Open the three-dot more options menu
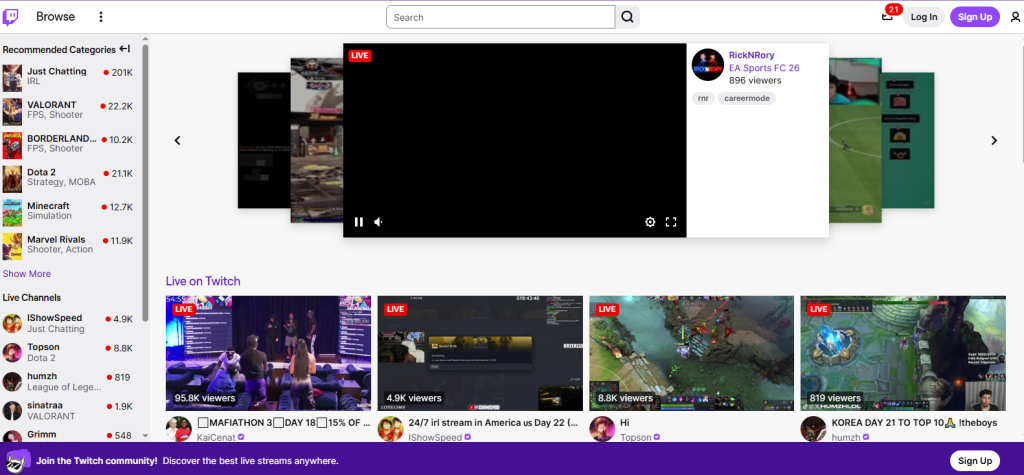Image resolution: width=1024 pixels, height=475 pixels. click(100, 17)
